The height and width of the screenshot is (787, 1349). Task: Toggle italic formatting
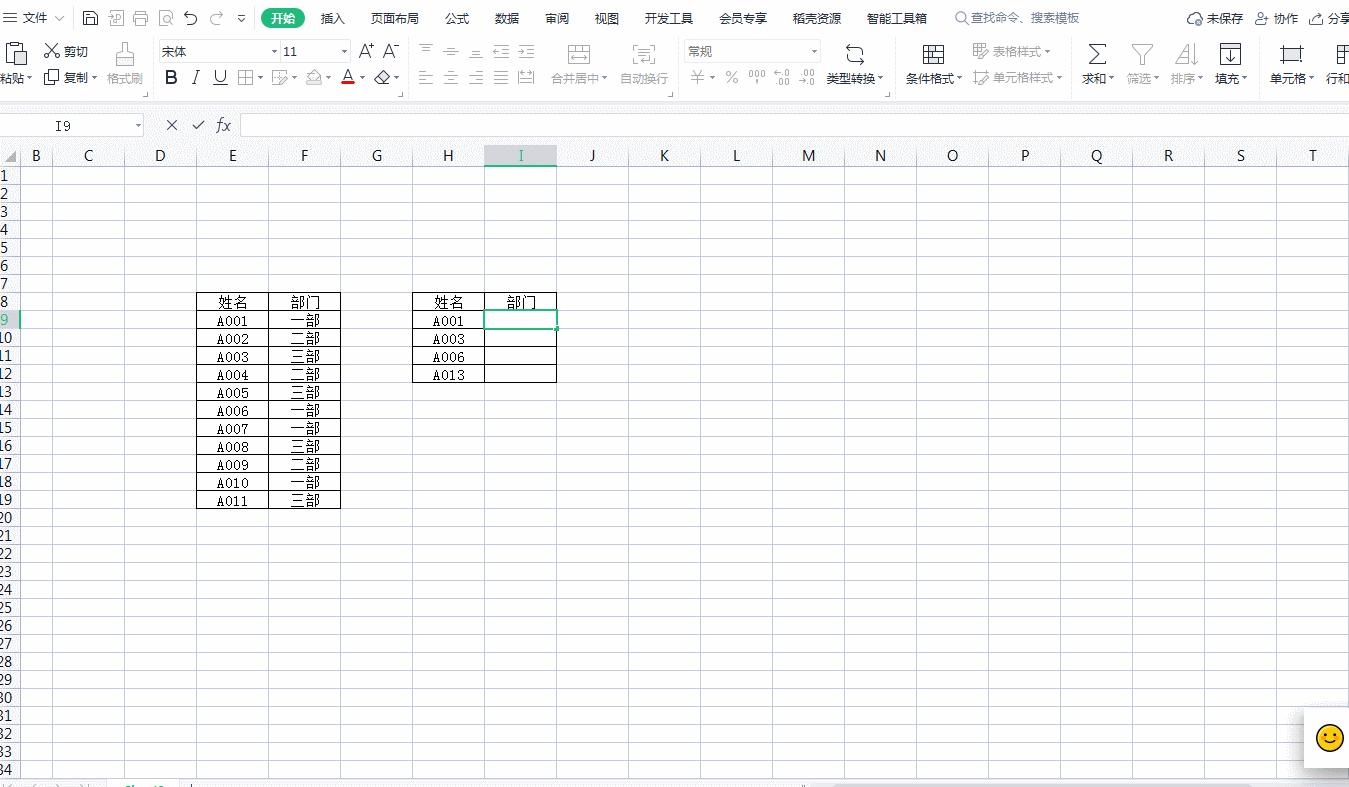coord(194,77)
